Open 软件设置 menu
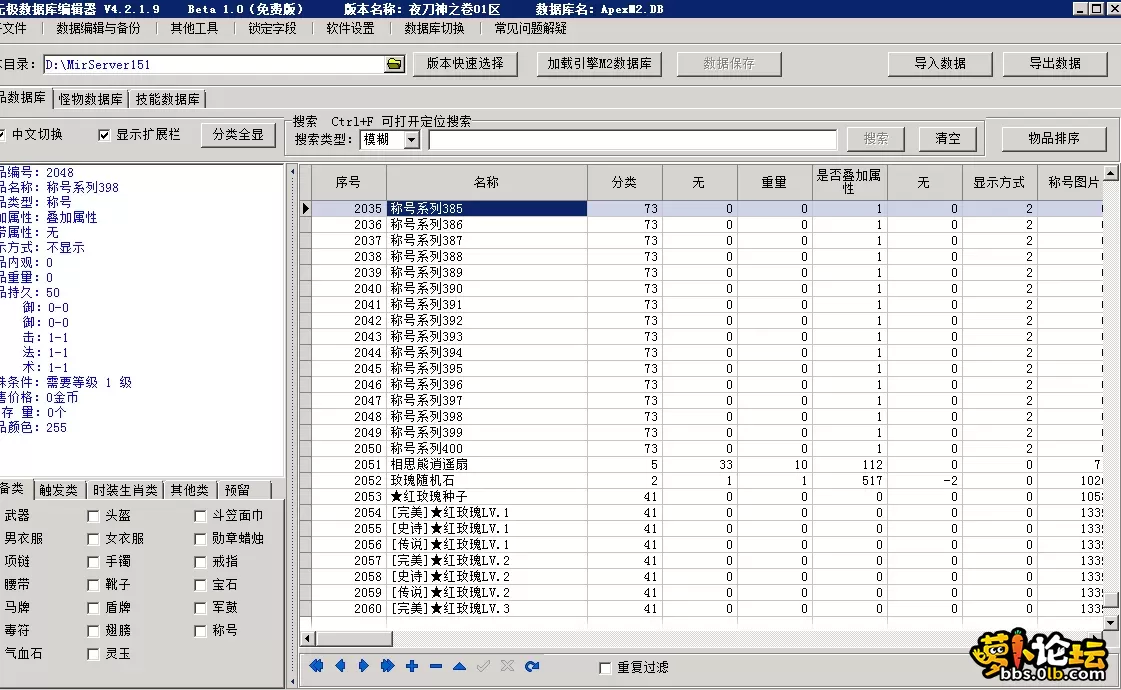Image resolution: width=1121 pixels, height=690 pixels. [x=350, y=29]
